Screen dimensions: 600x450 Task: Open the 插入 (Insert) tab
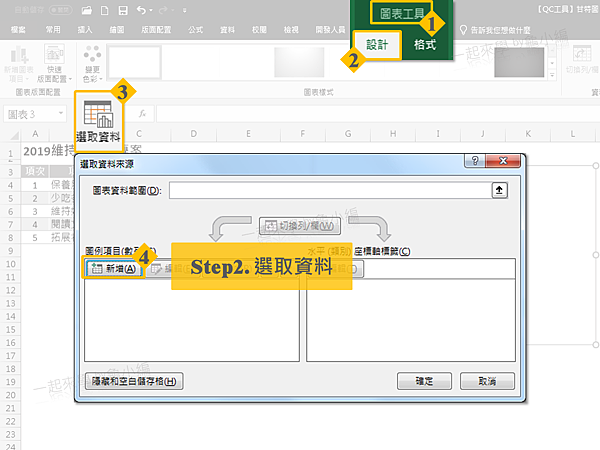pyautogui.click(x=85, y=29)
